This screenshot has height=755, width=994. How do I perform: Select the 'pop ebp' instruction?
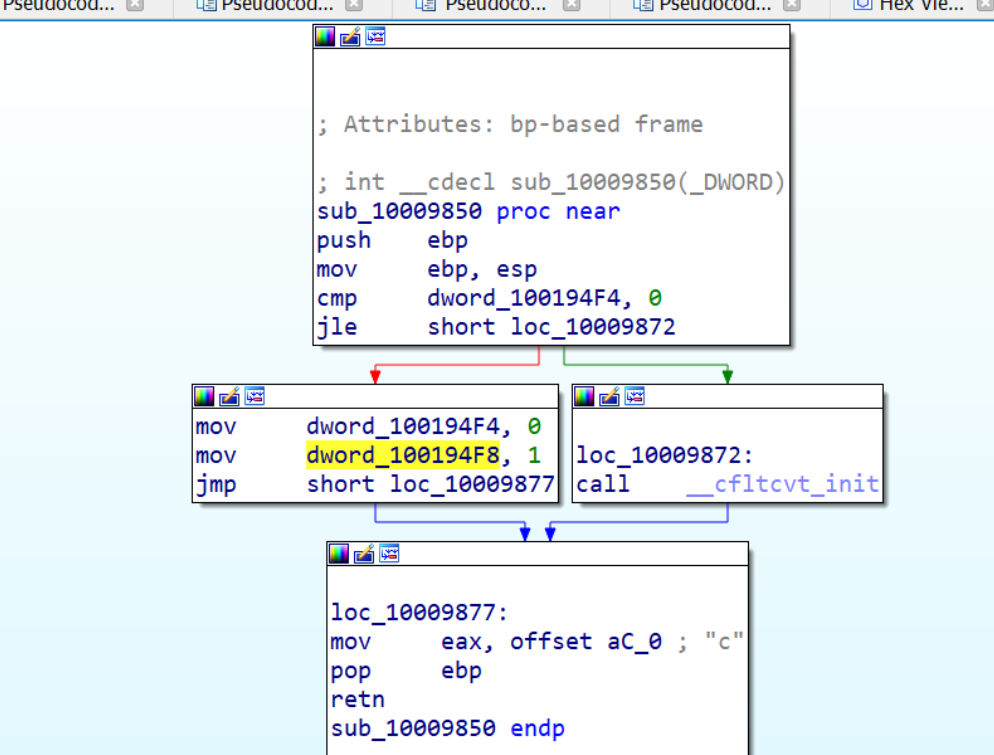coord(406,671)
